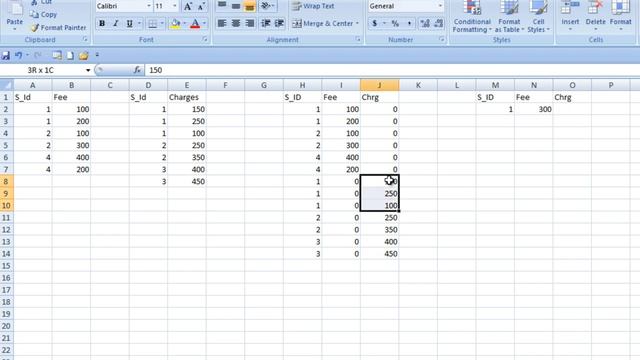Open Font Color dropdown arrow

click(x=204, y=23)
